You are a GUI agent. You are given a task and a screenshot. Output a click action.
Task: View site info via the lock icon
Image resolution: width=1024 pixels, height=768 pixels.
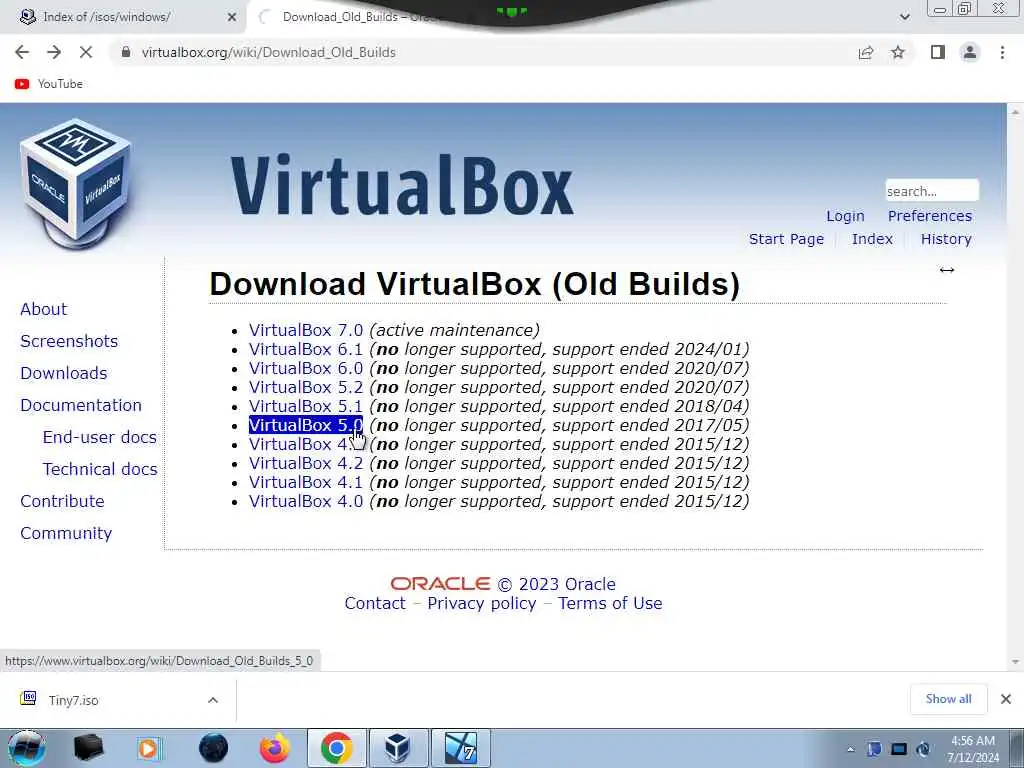[x=126, y=52]
